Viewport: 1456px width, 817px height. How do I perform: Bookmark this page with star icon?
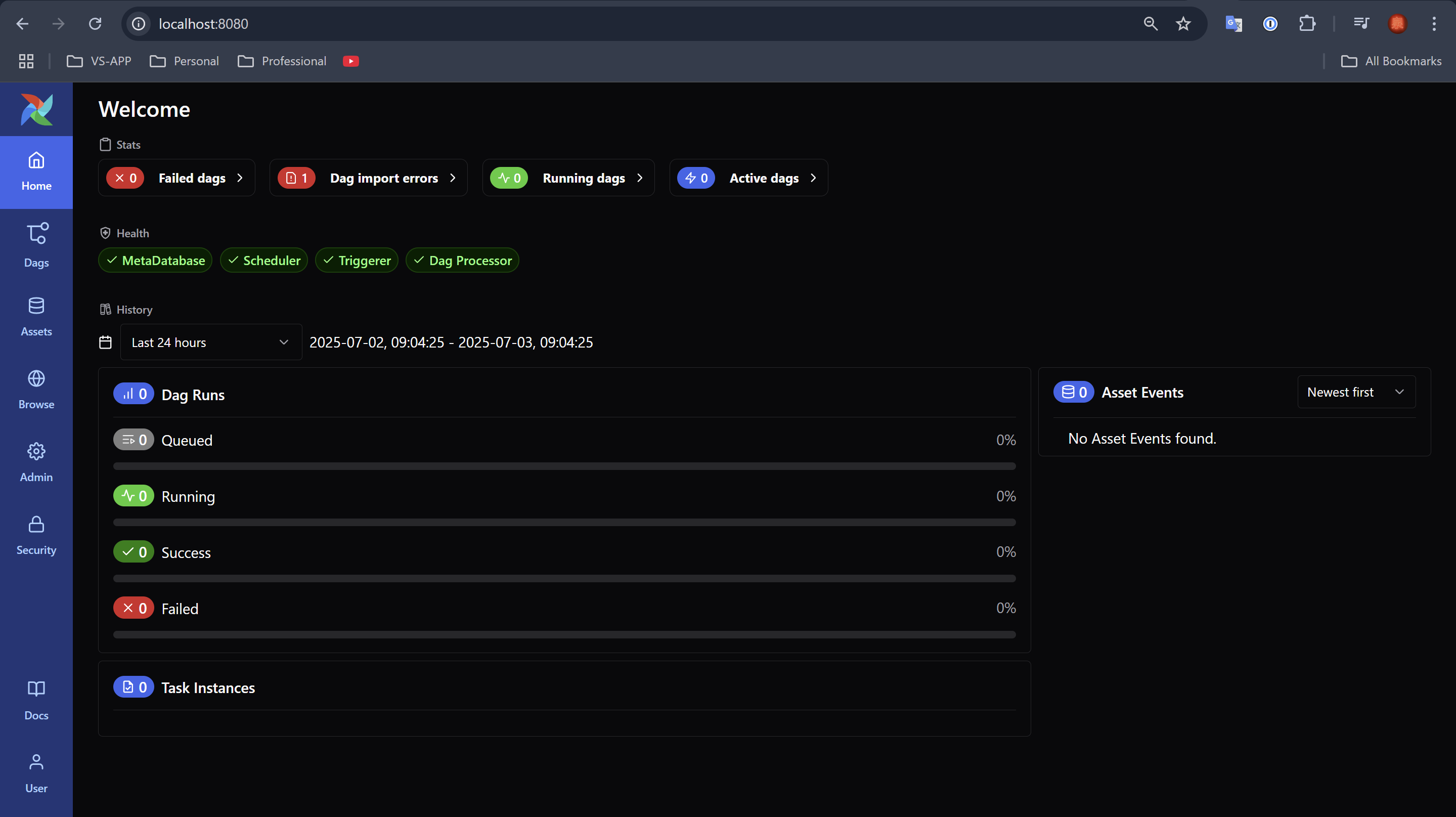point(1183,24)
